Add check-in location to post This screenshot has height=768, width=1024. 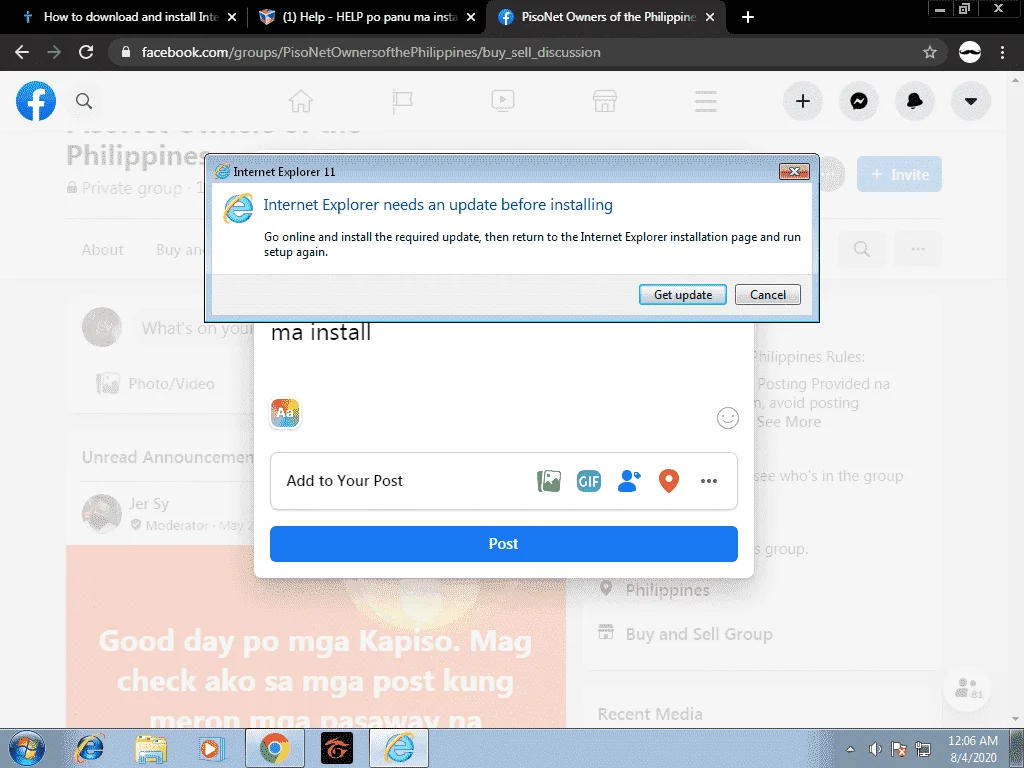669,481
